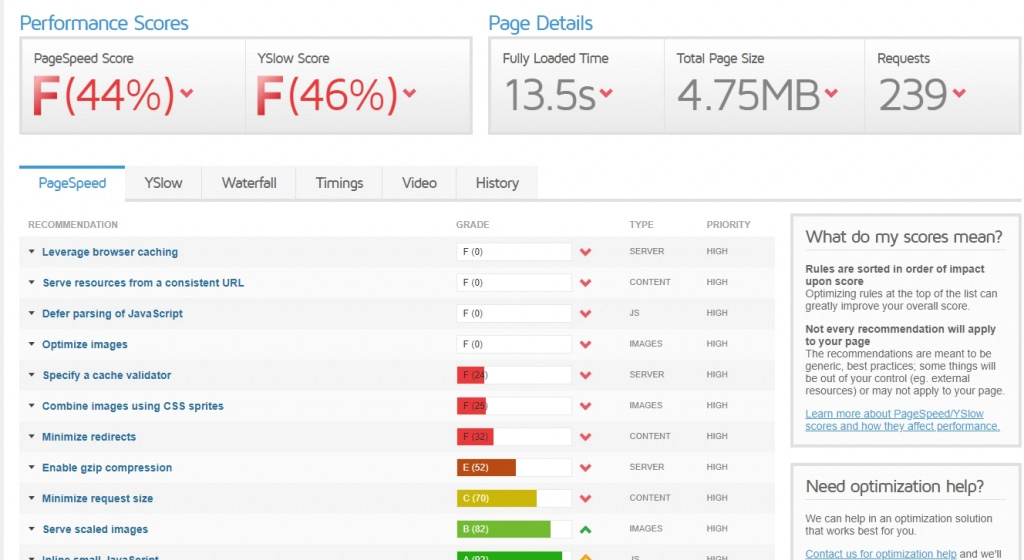Click the red arrow beside YSlow Score F(46%)
This screenshot has width=1024, height=560.
[x=409, y=93]
